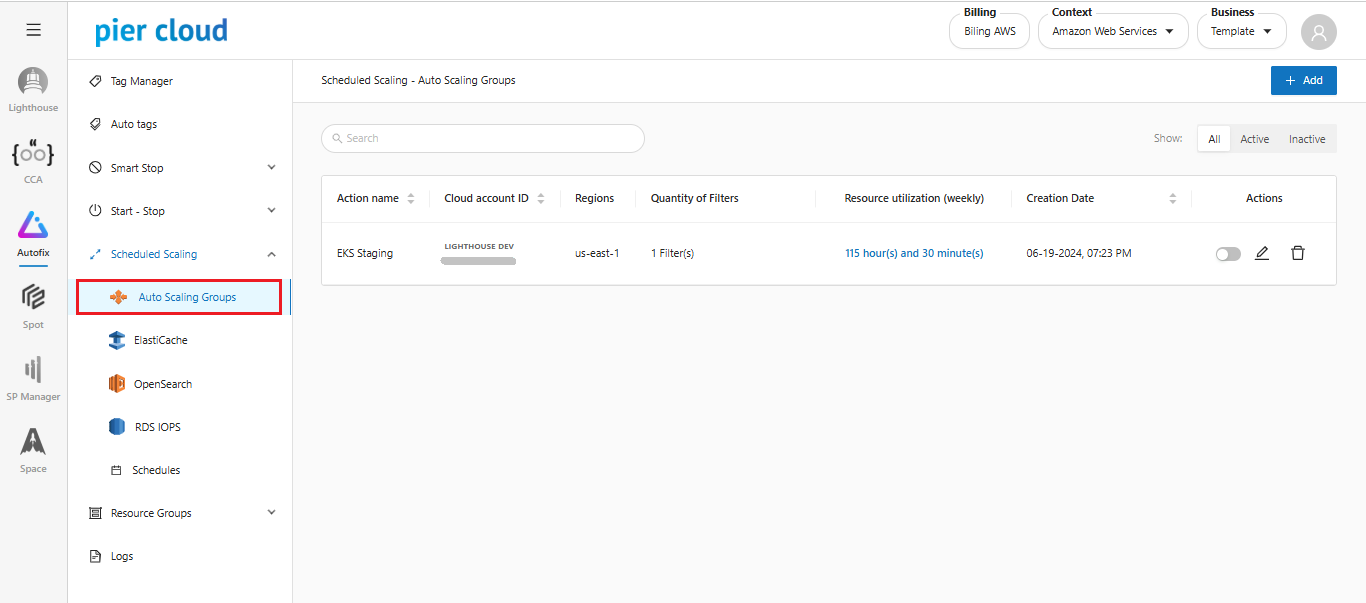Open the SP Manager icon

coord(33,370)
